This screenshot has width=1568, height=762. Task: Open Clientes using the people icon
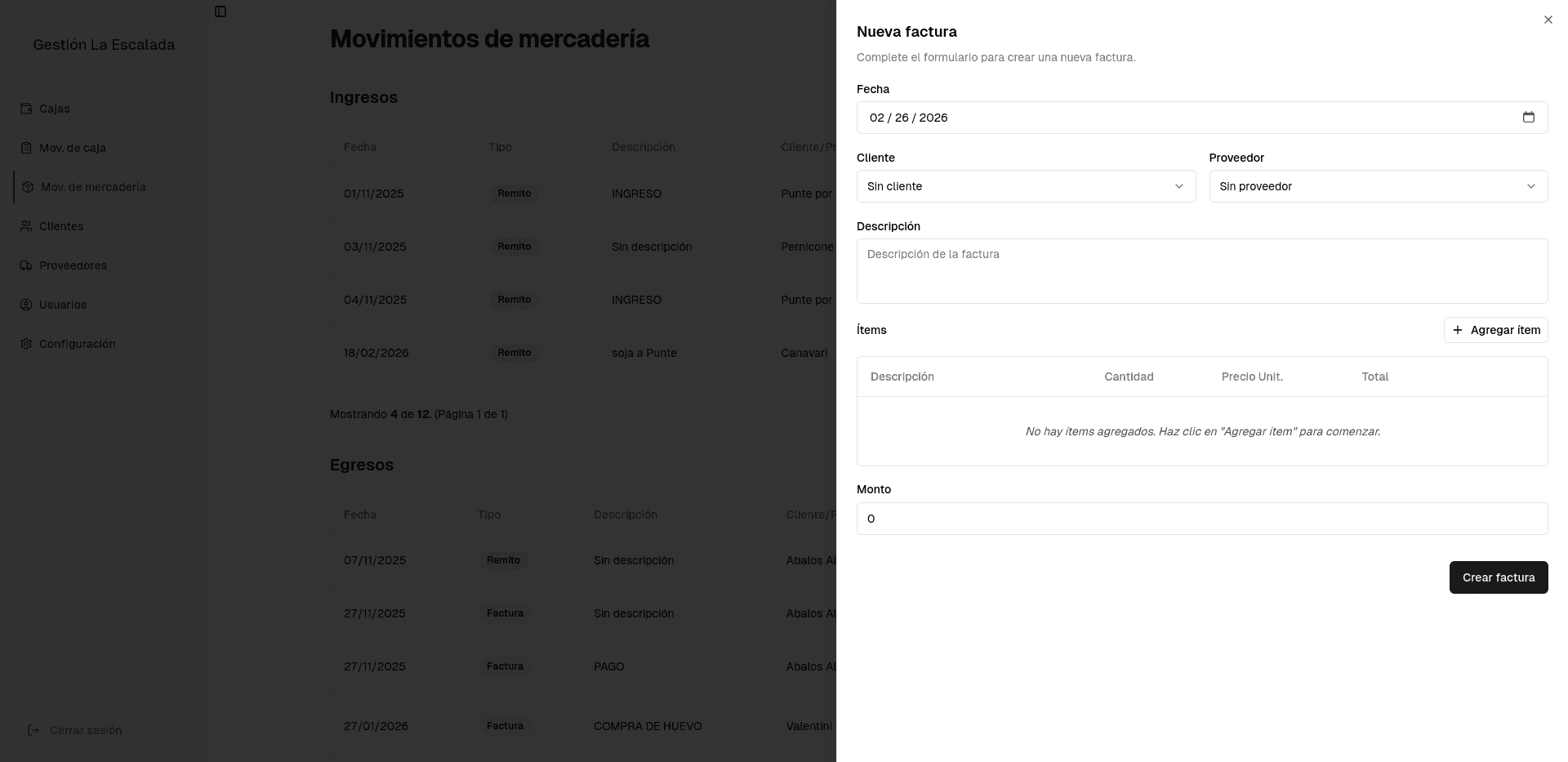coord(25,226)
